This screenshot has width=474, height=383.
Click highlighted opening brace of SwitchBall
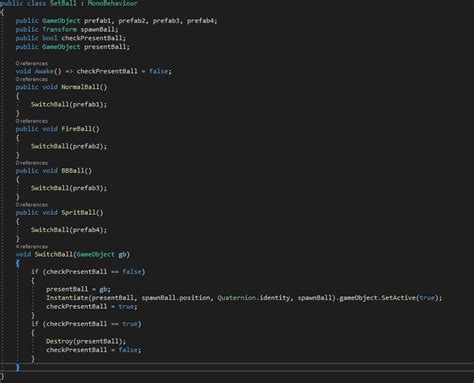18,263
